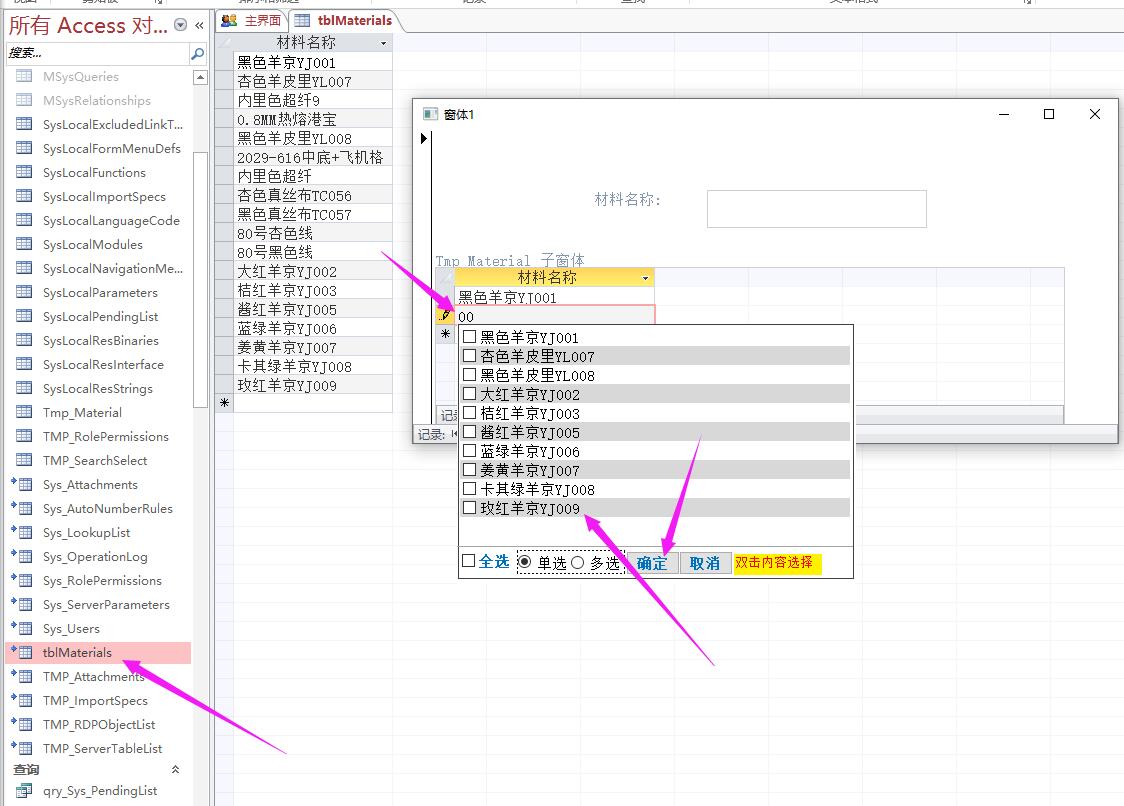Click the 窗体1 window title icon

point(430,114)
